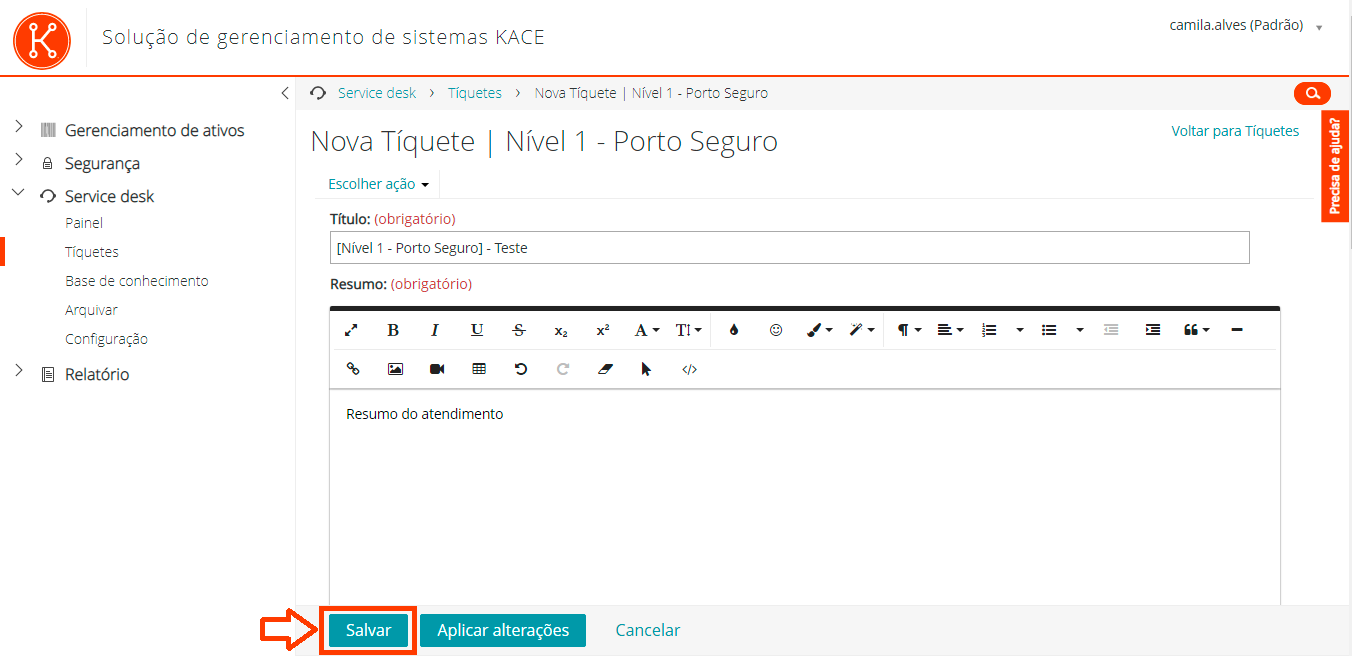Click the select all cursor icon
Viewport: 1352px width, 656px height.
pyautogui.click(x=646, y=369)
